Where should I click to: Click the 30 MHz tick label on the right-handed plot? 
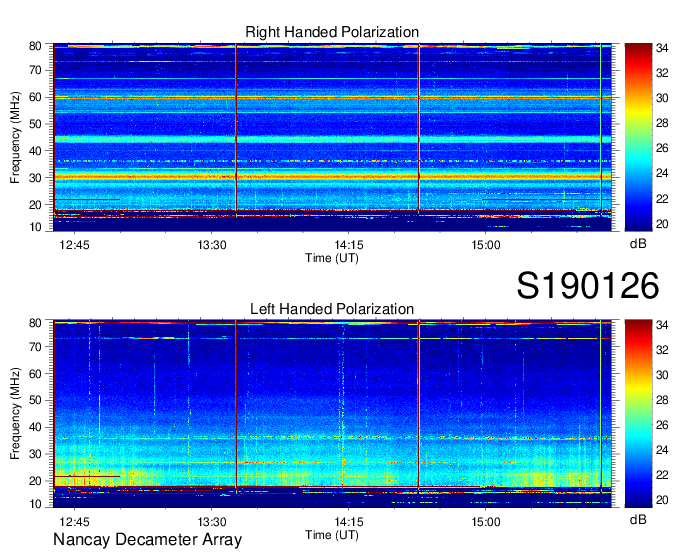35,178
